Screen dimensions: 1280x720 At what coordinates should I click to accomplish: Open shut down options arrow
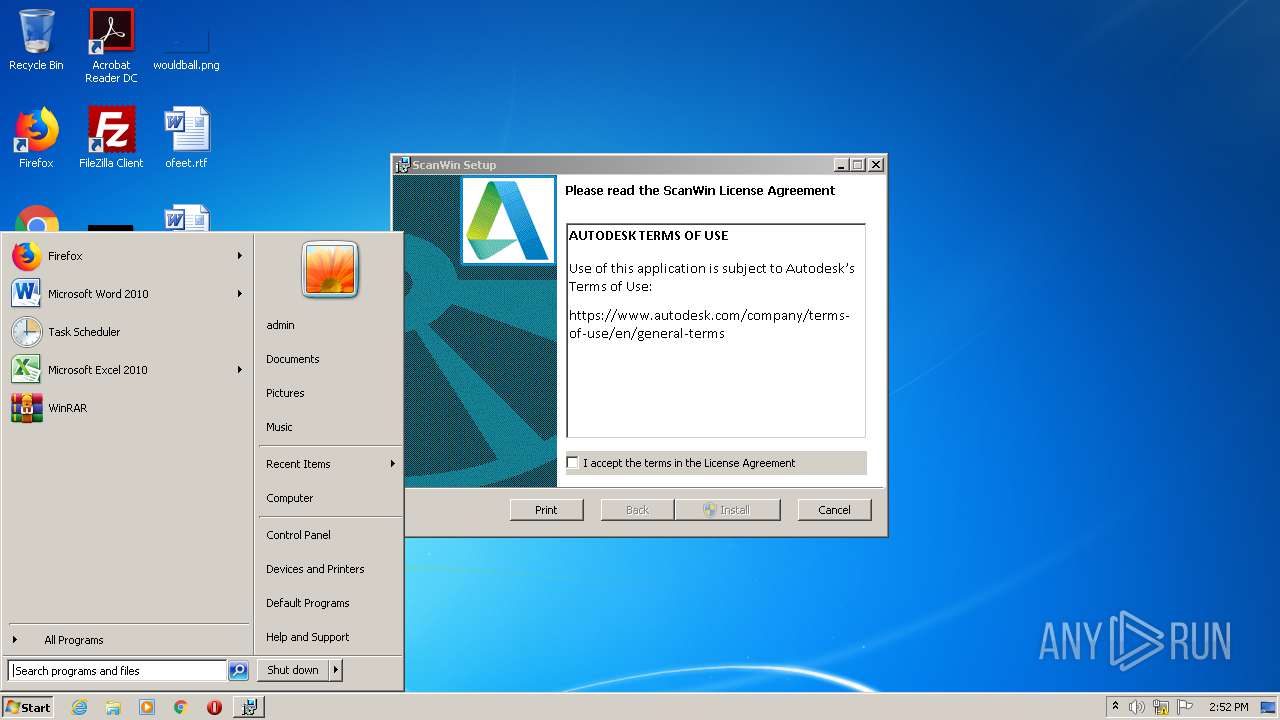coord(336,670)
